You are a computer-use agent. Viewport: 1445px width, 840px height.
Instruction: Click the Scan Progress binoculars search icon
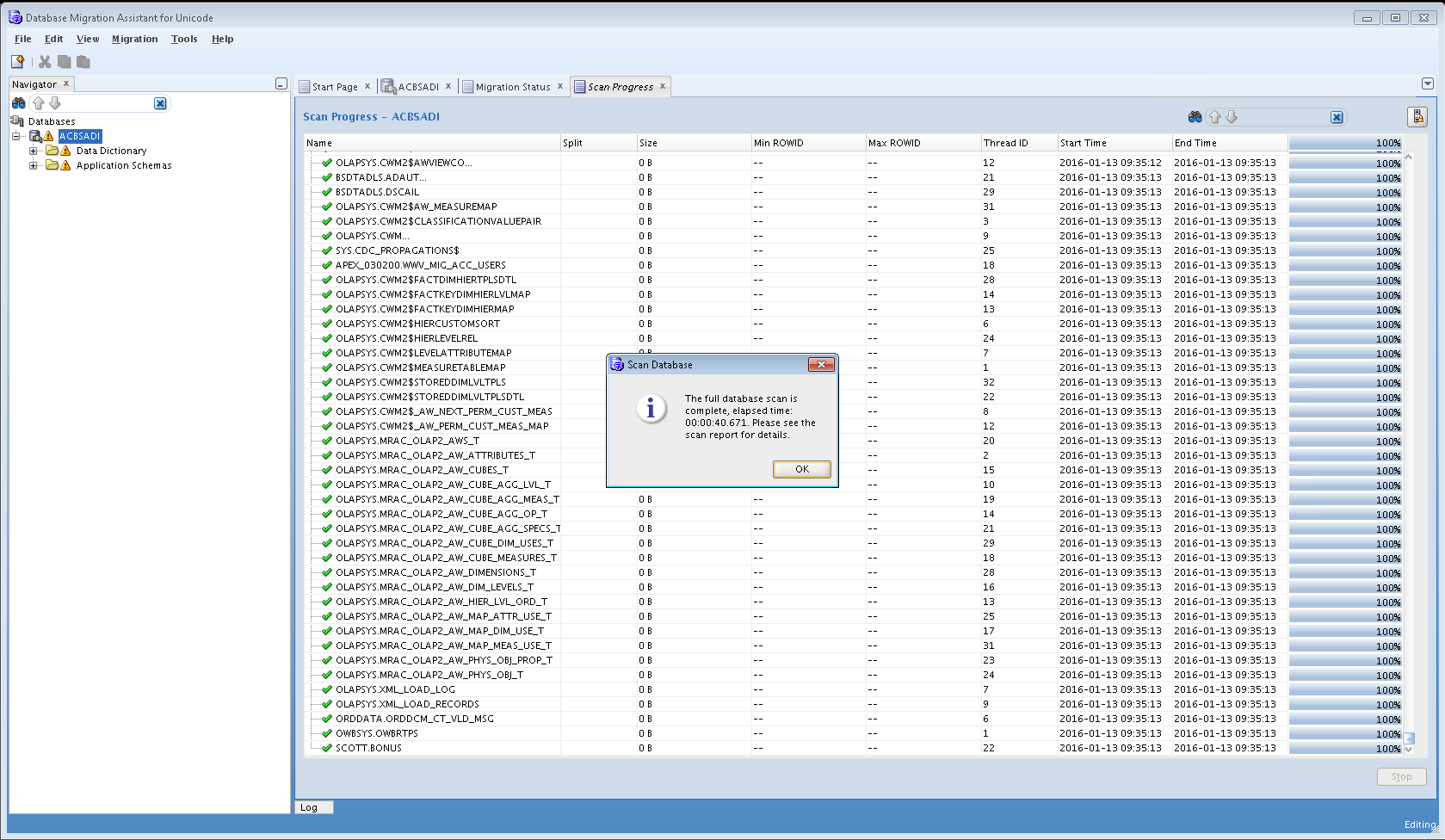pos(1195,117)
